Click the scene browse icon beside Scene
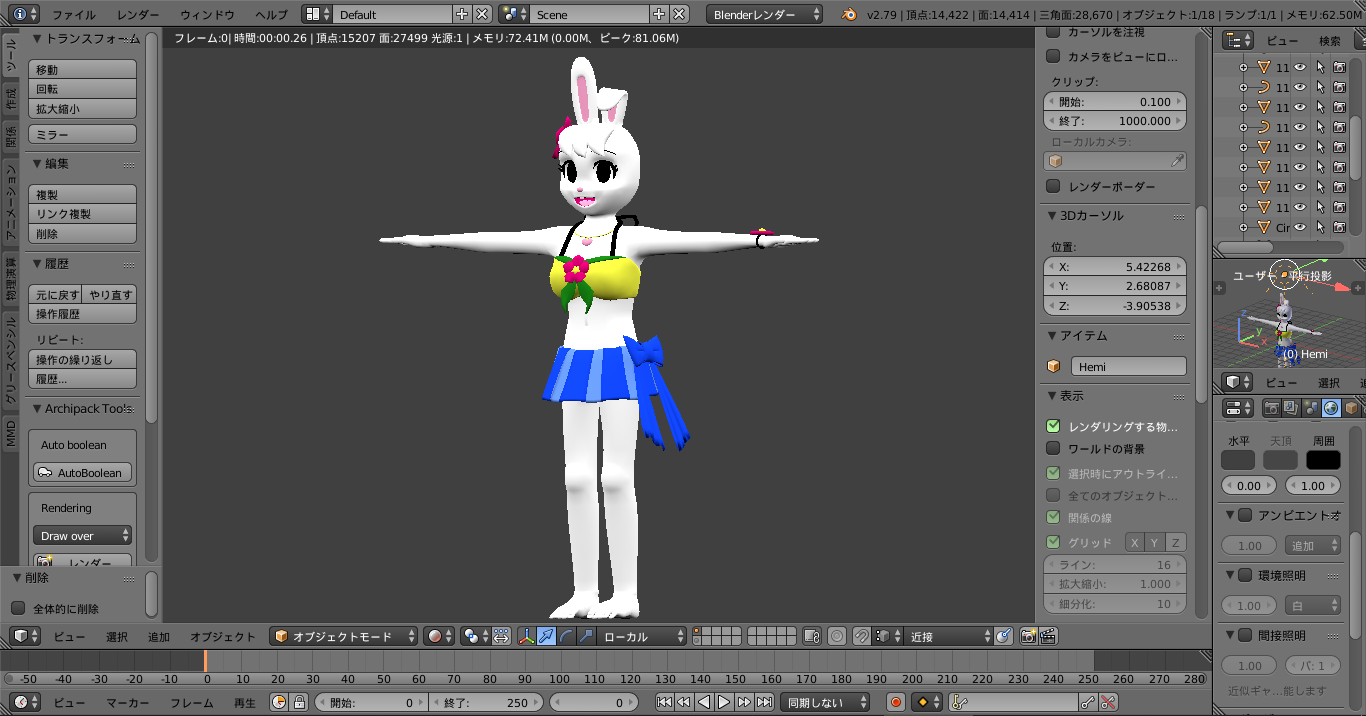The height and width of the screenshot is (716, 1366). point(513,14)
